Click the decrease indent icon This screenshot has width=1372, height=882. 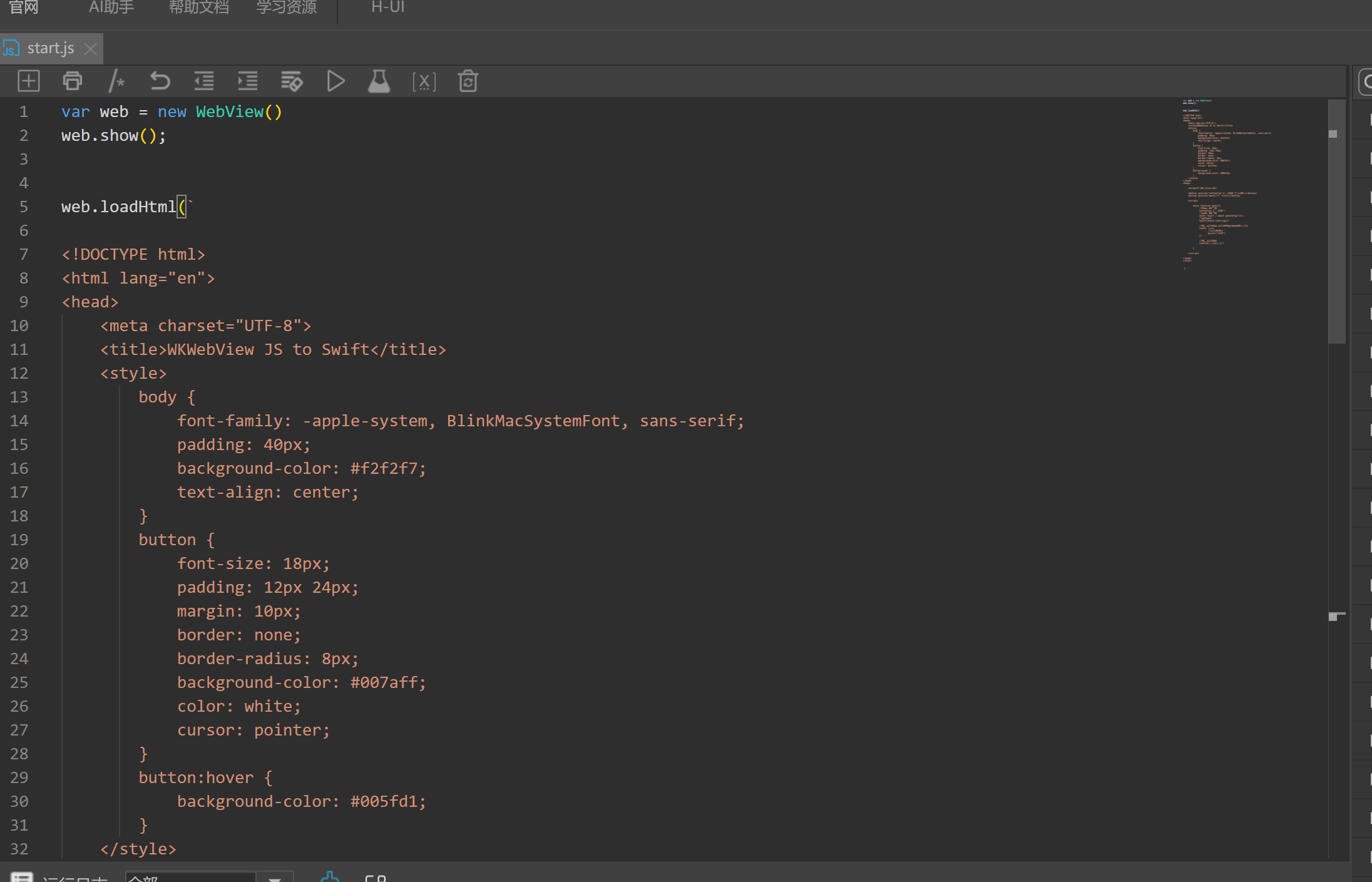(204, 81)
